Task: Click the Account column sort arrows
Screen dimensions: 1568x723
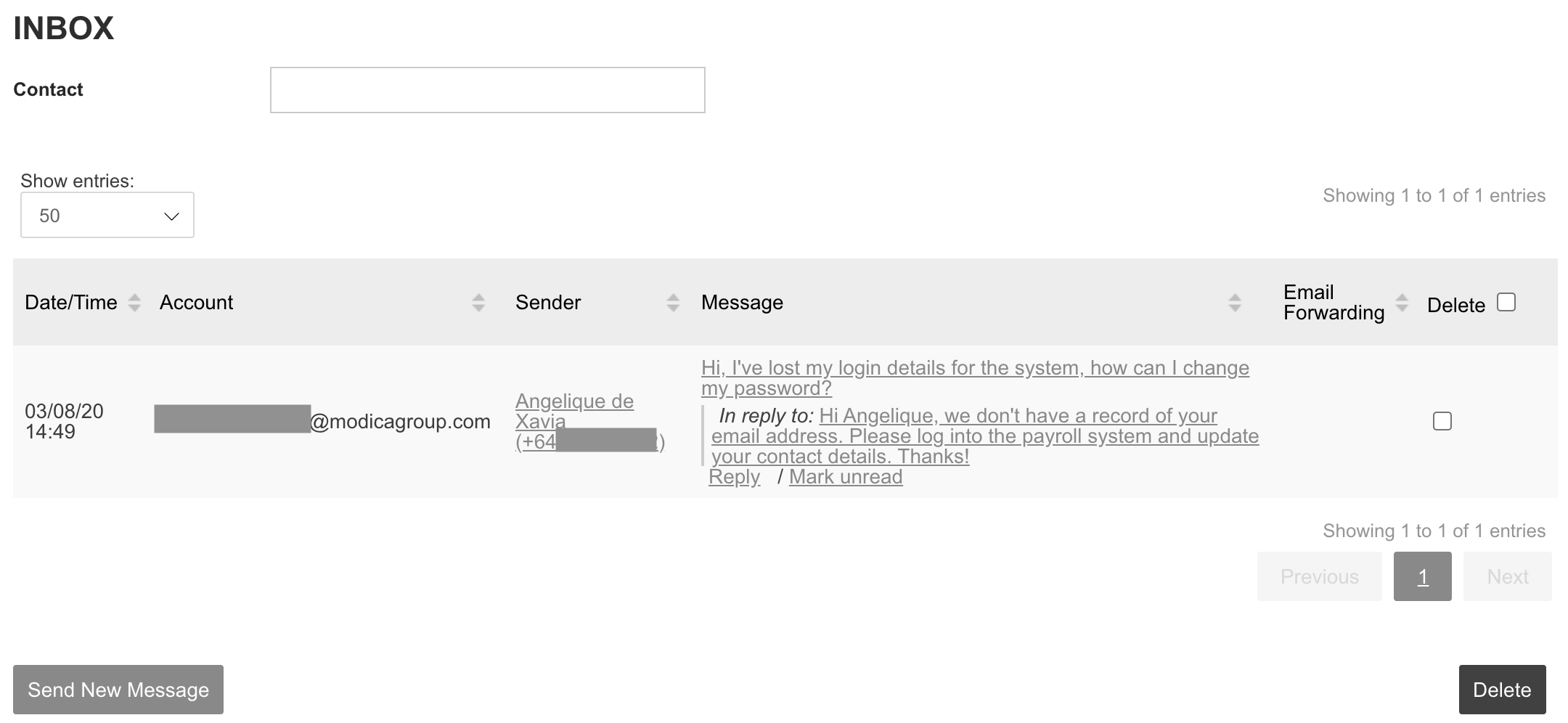Action: (478, 303)
